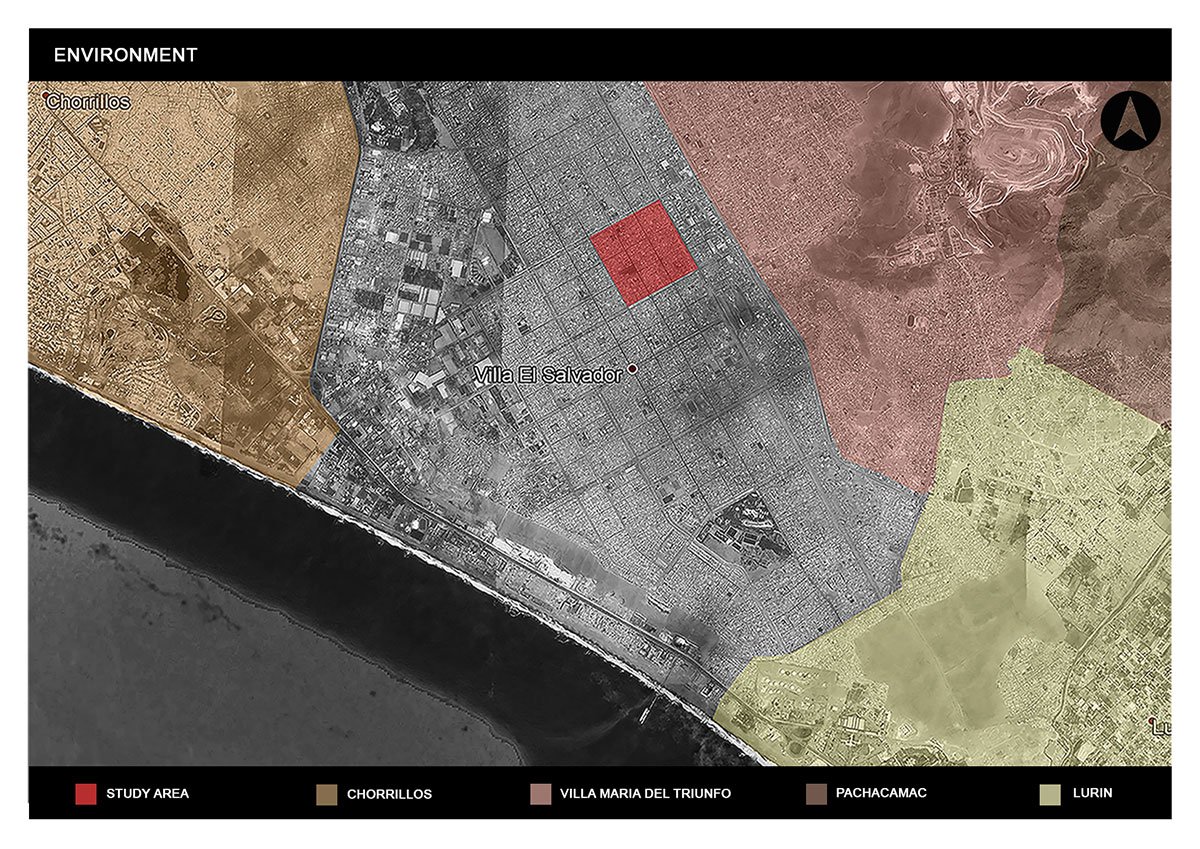Image resolution: width=1200 pixels, height=849 pixels.
Task: Click the pink Villa Maria del Triunfo swatch
Action: click(539, 794)
